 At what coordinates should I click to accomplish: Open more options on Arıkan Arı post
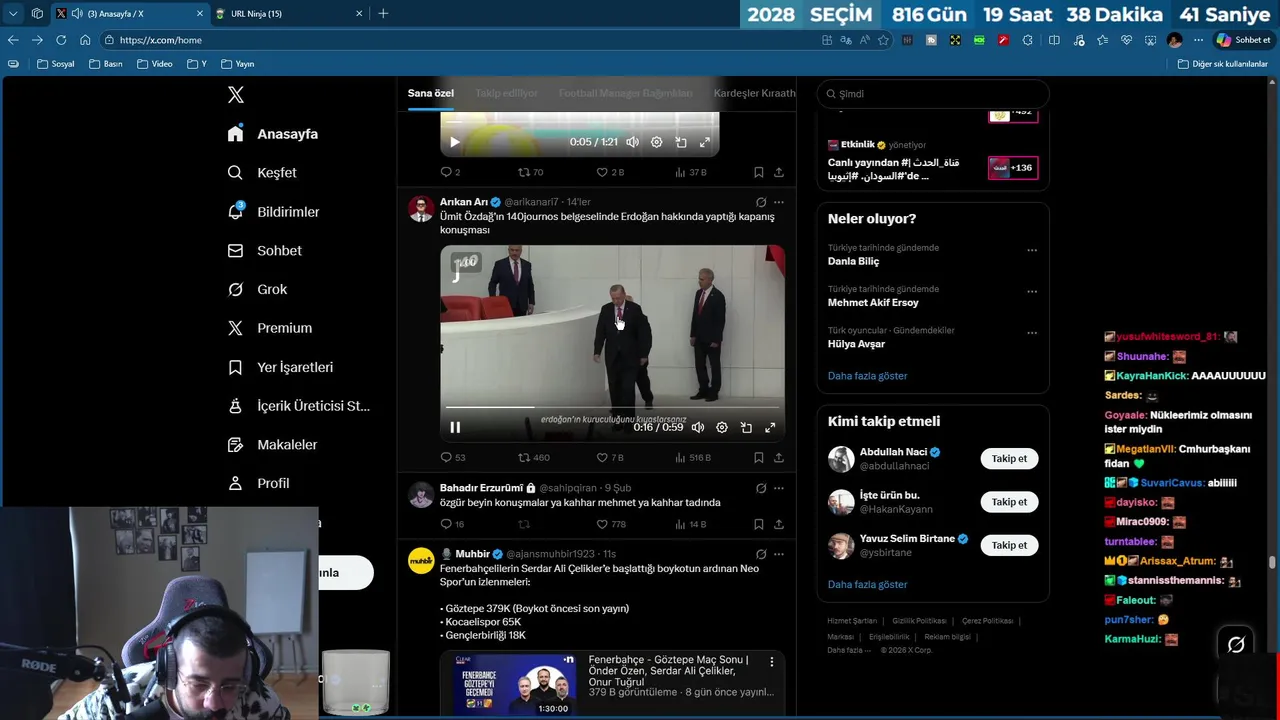[x=779, y=202]
